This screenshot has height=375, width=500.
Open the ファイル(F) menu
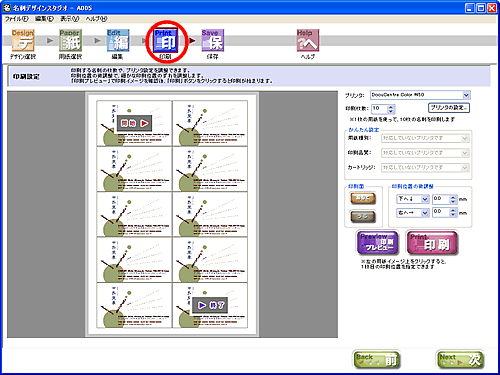pos(17,19)
